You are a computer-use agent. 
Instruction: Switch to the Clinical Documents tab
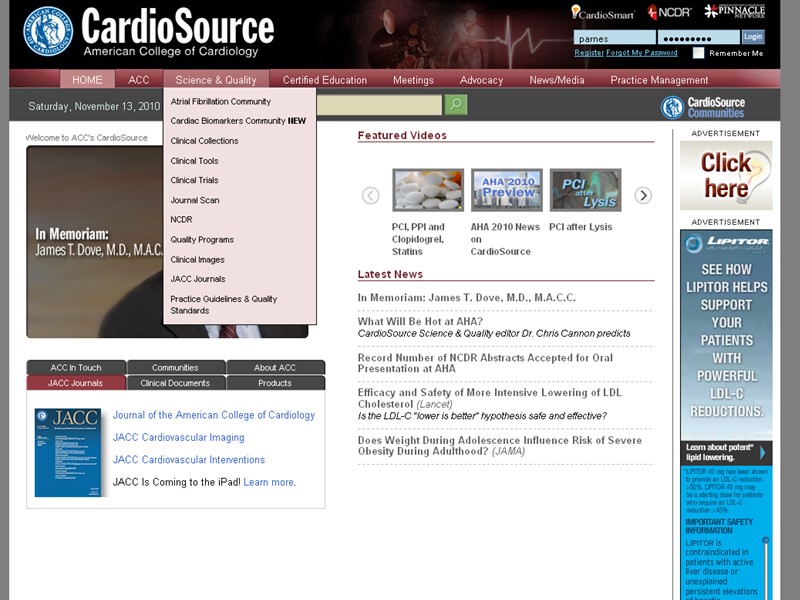pyautogui.click(x=175, y=383)
